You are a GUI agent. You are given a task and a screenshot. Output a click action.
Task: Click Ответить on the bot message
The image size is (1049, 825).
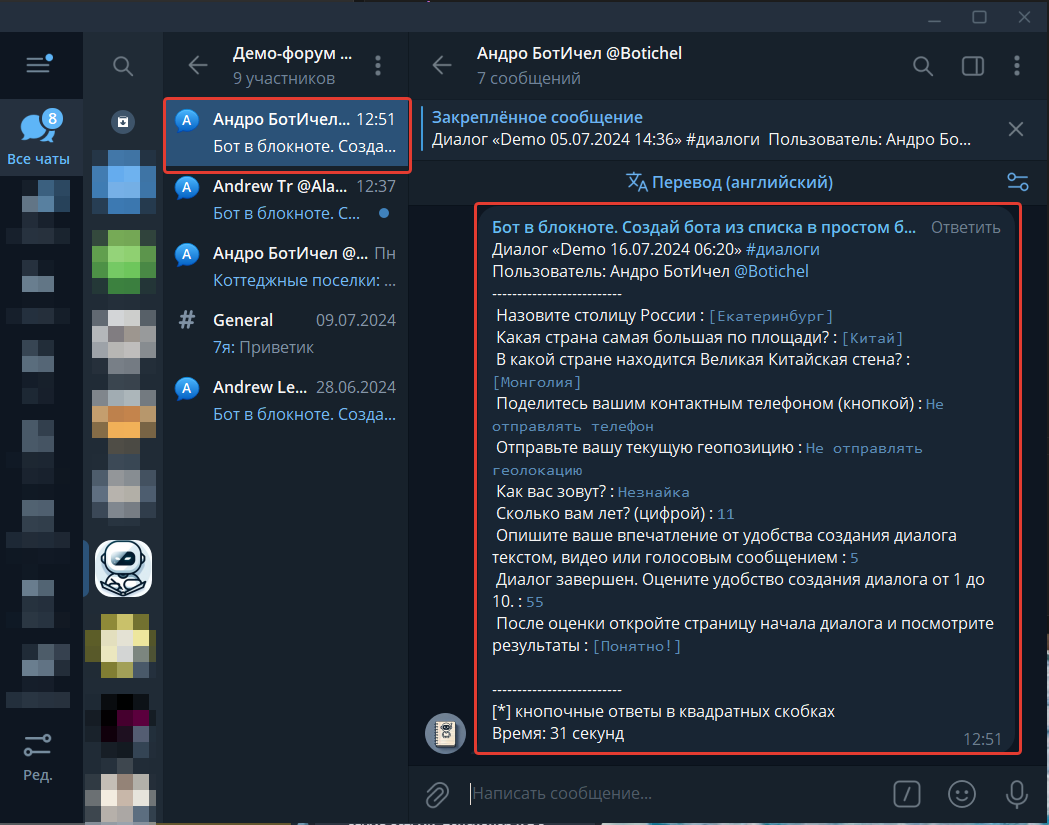965,227
